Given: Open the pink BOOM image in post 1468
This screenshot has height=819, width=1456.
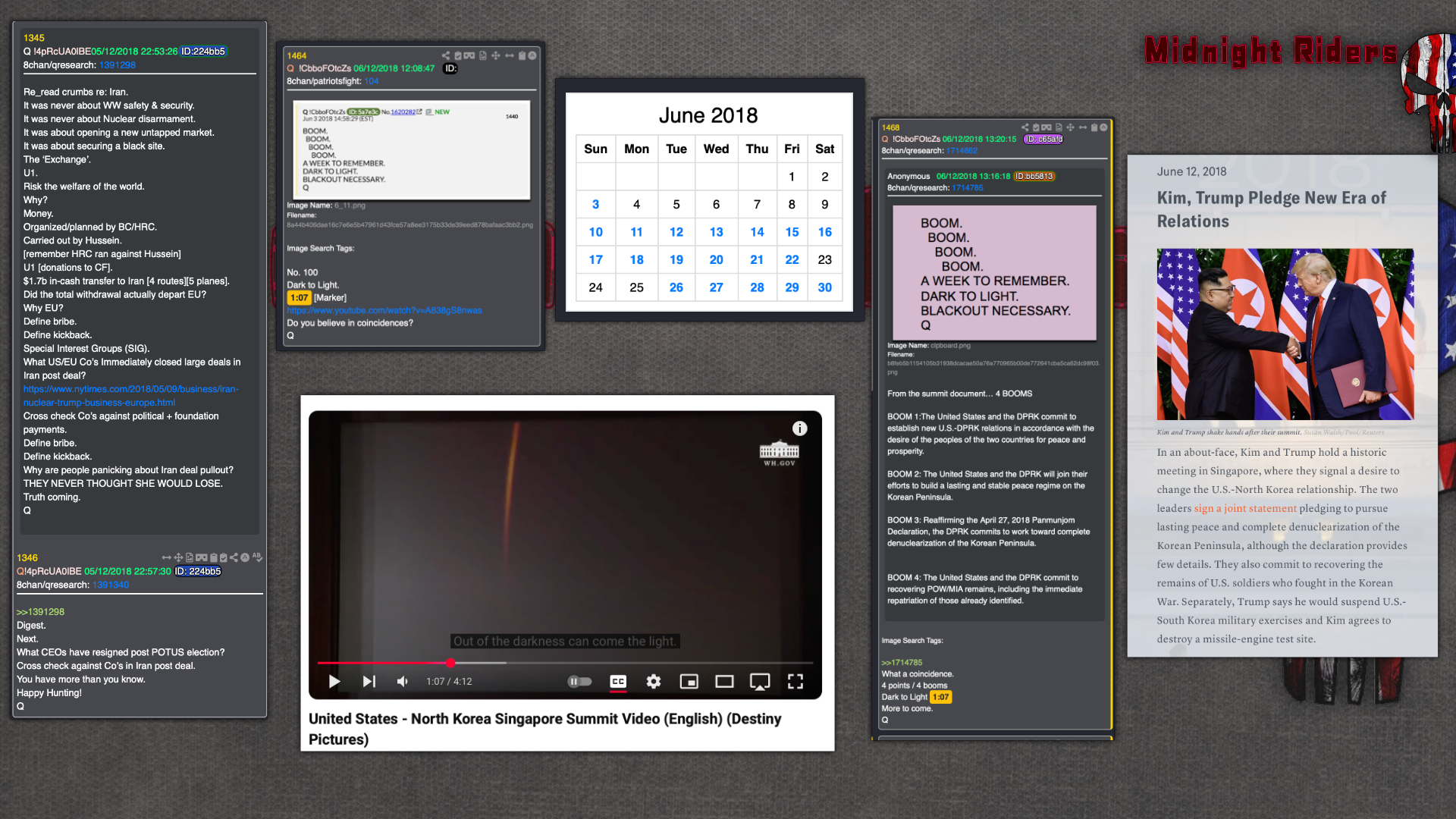Looking at the screenshot, I should pyautogui.click(x=994, y=273).
